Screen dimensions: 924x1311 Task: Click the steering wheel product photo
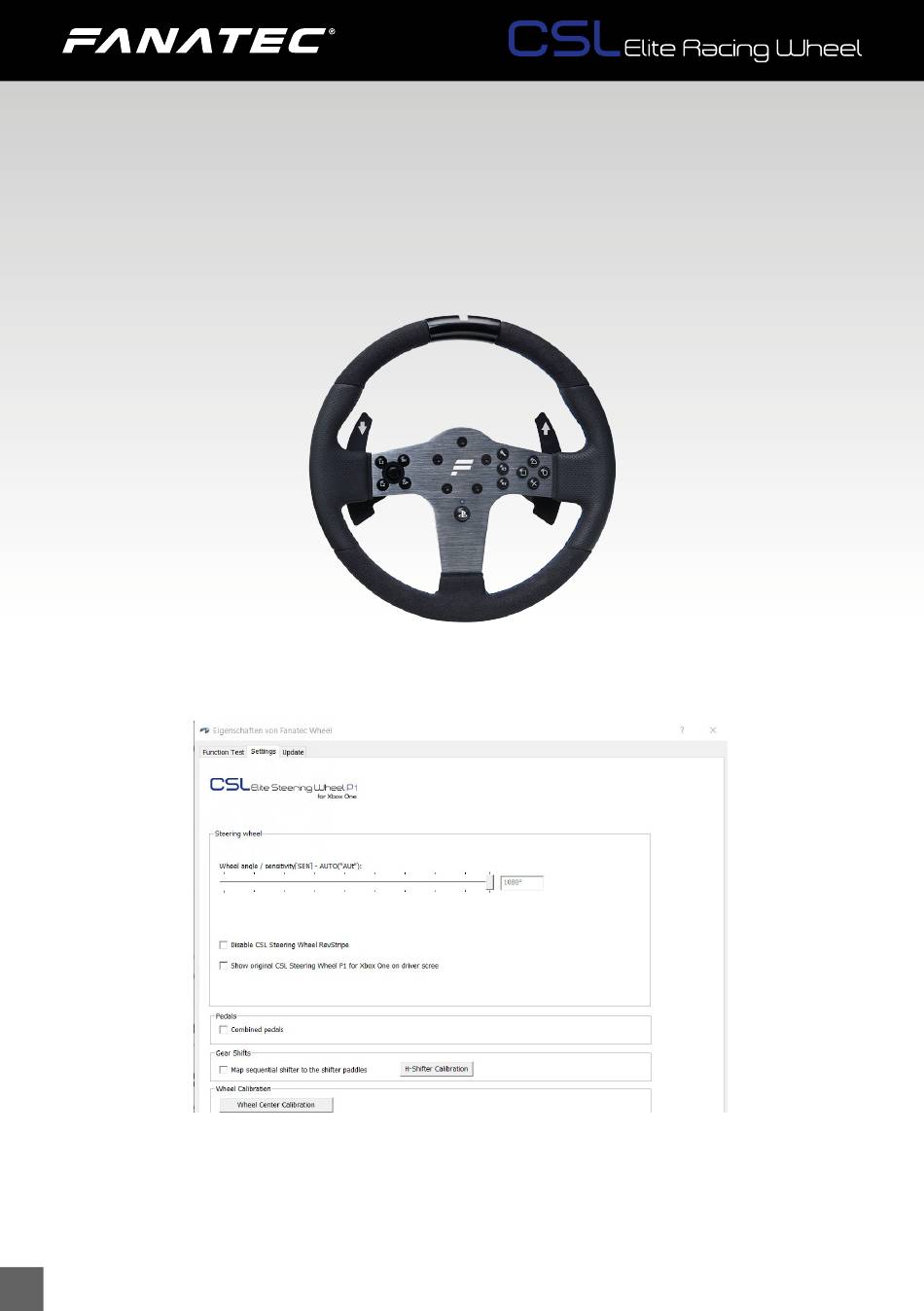tap(462, 468)
